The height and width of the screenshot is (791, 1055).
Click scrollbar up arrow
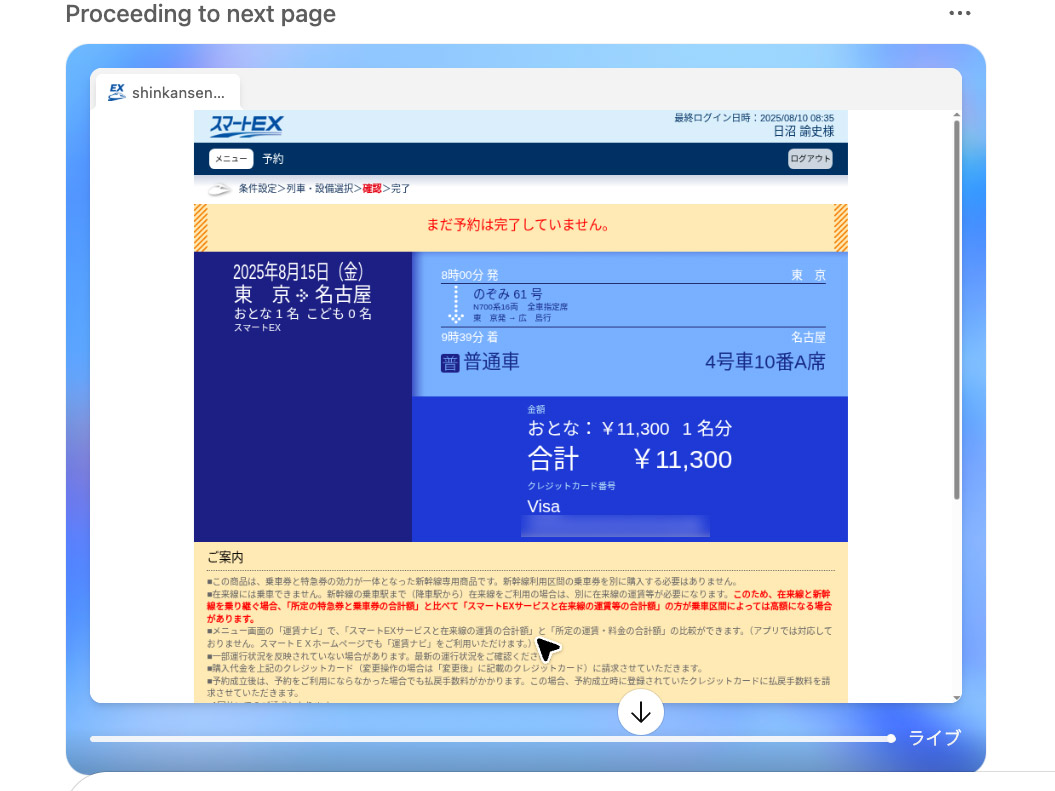[956, 116]
